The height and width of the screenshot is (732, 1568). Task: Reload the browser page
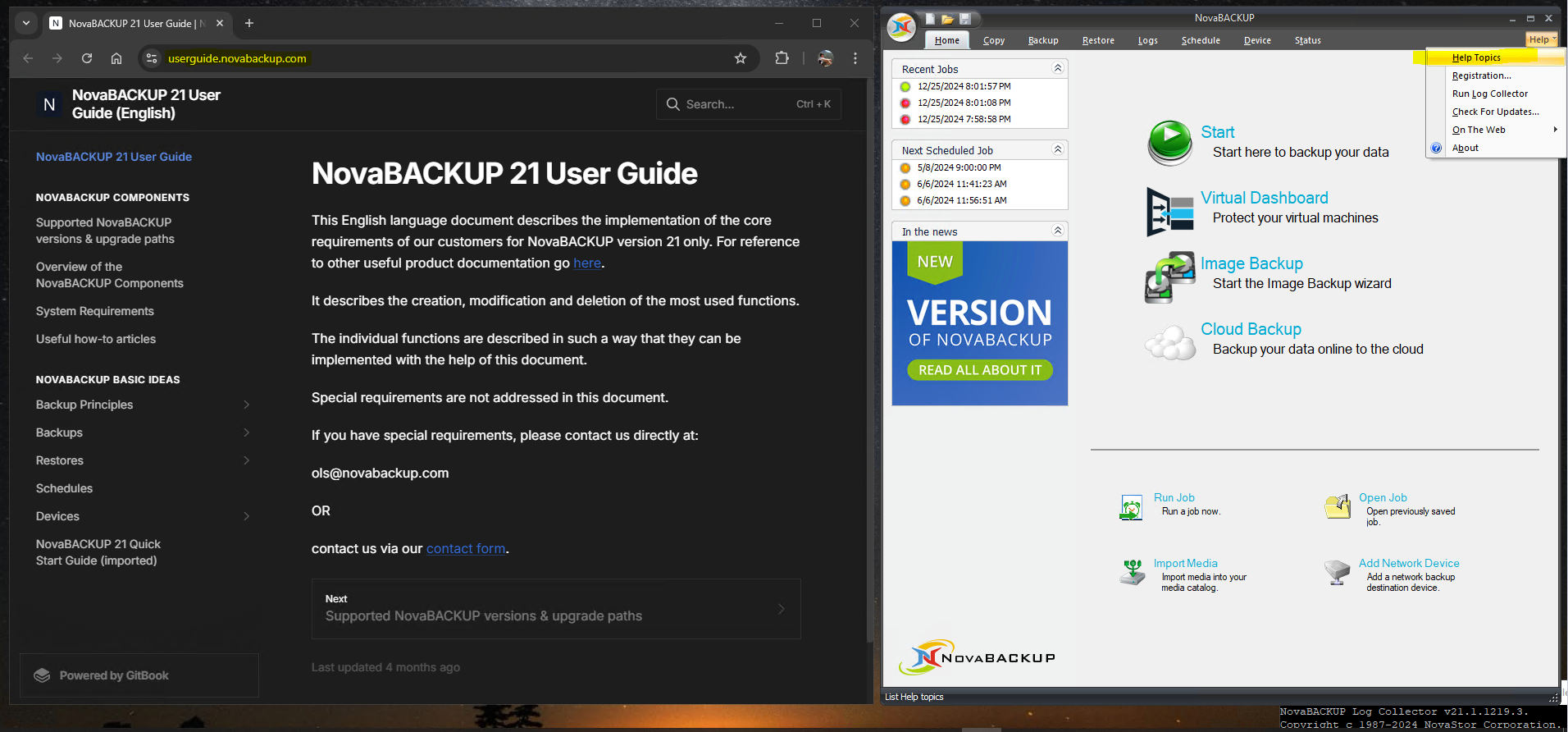[x=87, y=58]
